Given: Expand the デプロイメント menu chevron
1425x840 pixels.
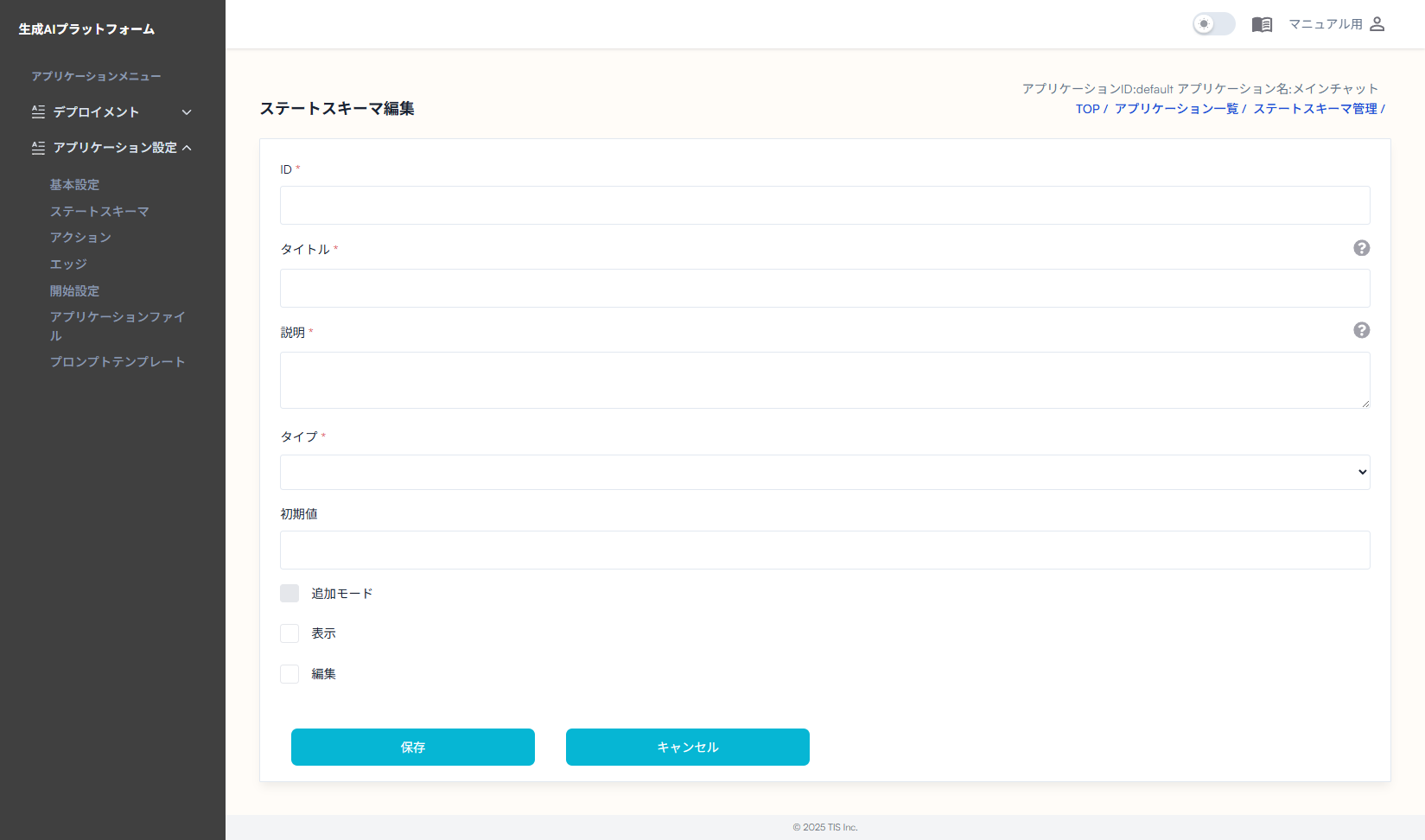Looking at the screenshot, I should tap(187, 112).
